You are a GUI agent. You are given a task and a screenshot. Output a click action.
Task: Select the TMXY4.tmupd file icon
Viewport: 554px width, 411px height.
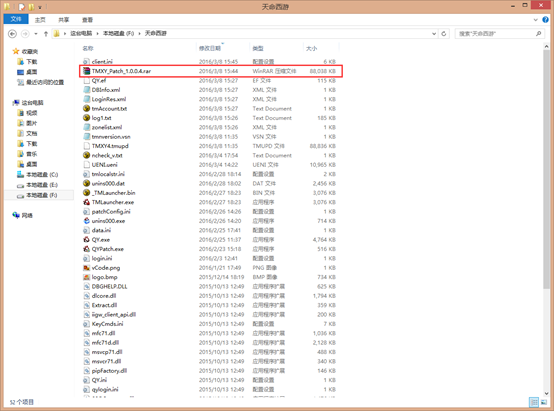click(87, 146)
